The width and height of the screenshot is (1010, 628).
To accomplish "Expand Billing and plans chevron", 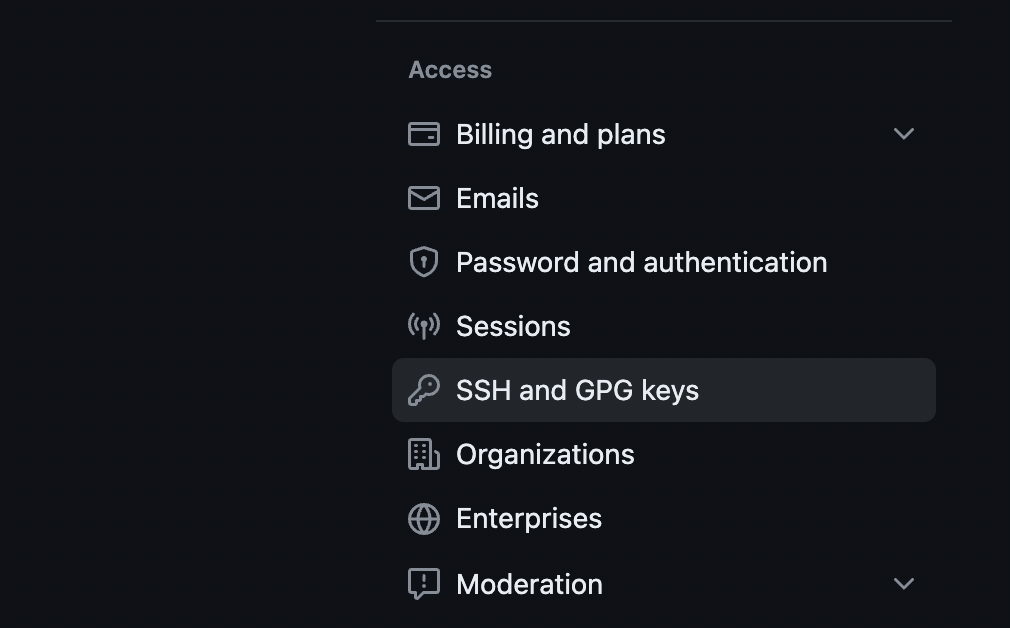I will coord(904,133).
